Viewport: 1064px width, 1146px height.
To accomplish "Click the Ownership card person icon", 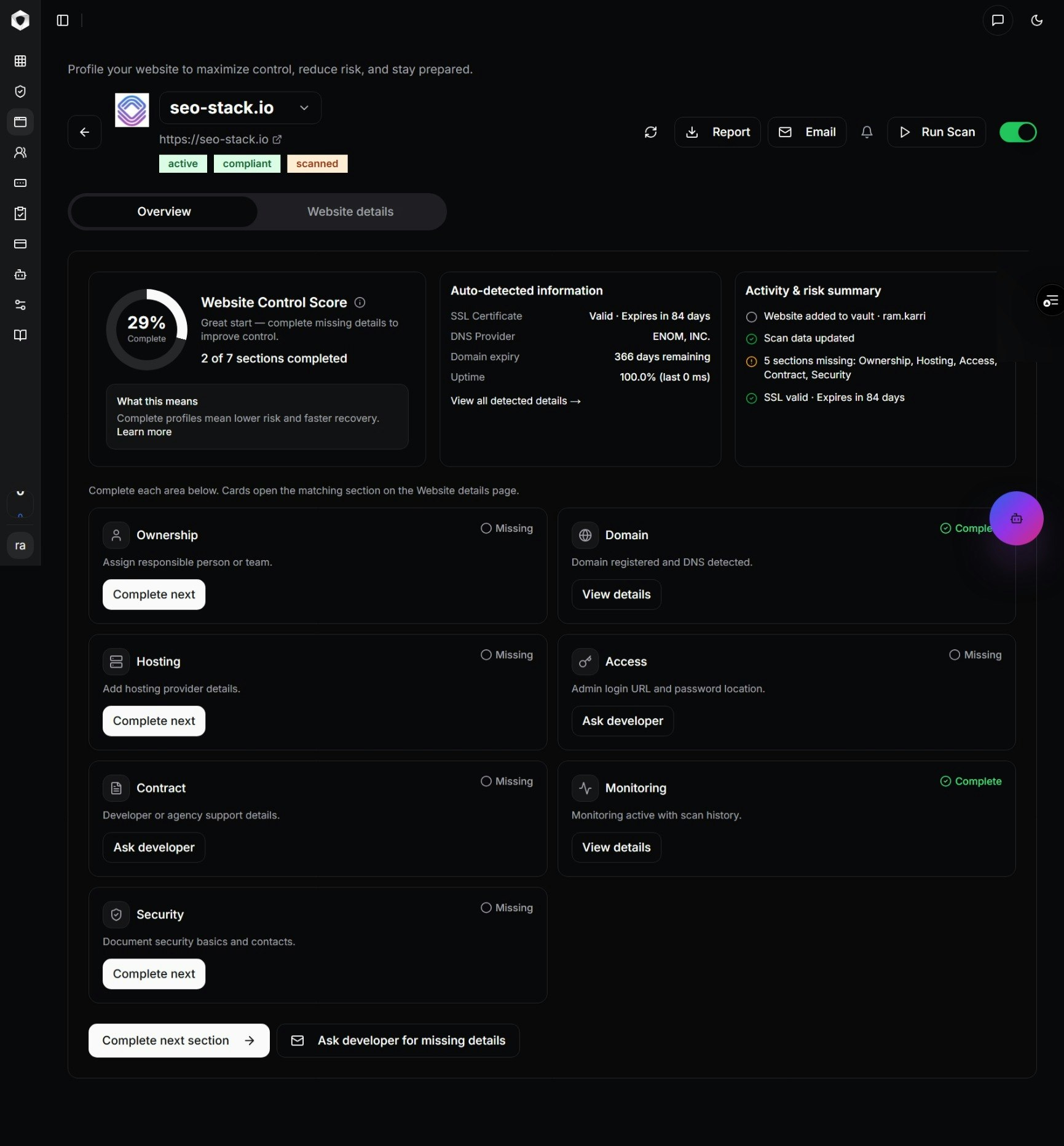I will click(x=116, y=535).
